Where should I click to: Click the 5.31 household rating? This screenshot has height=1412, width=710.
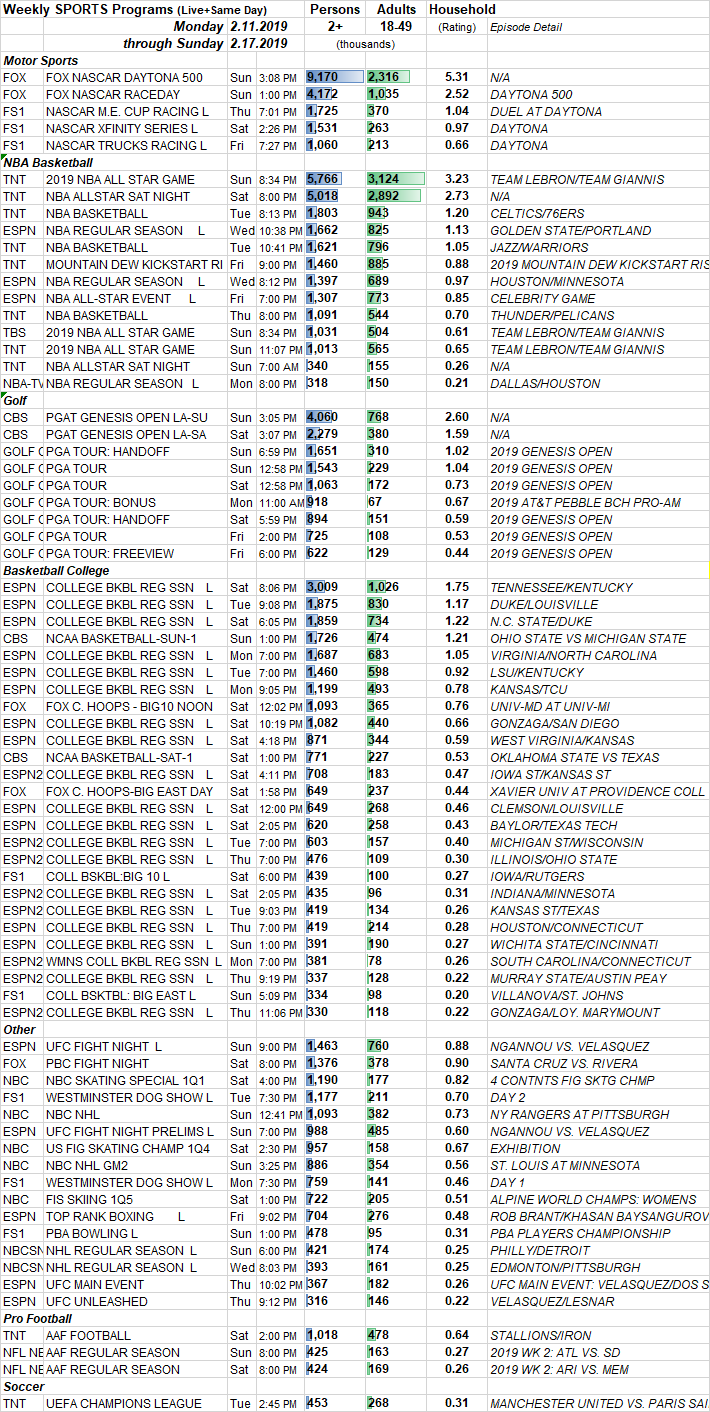457,77
